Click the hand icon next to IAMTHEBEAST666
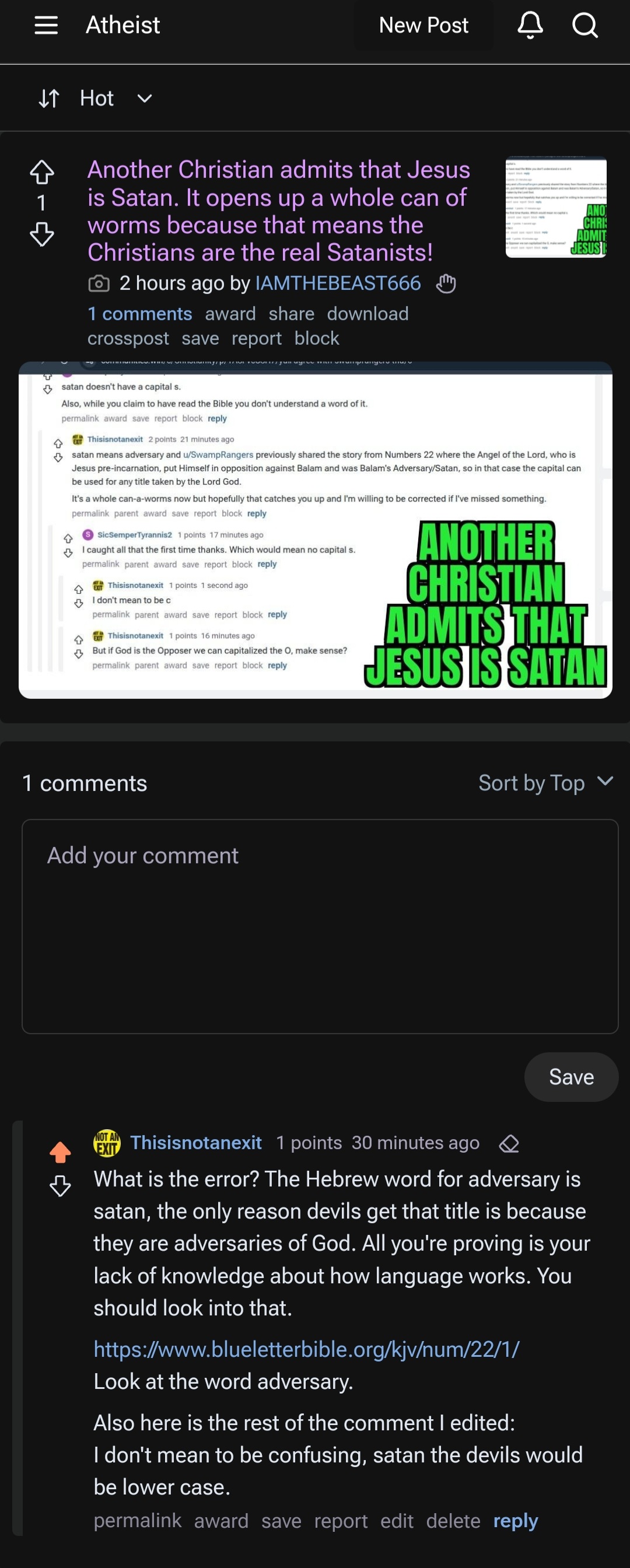Viewport: 630px width, 1568px height. (446, 283)
